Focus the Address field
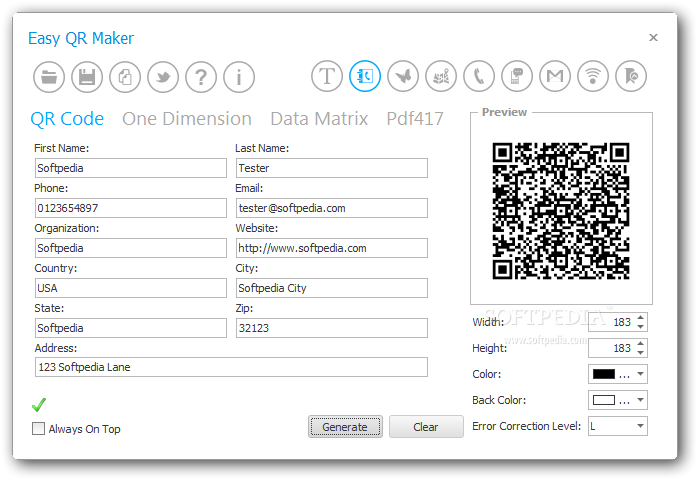Viewport: 698px width, 480px height. click(231, 367)
